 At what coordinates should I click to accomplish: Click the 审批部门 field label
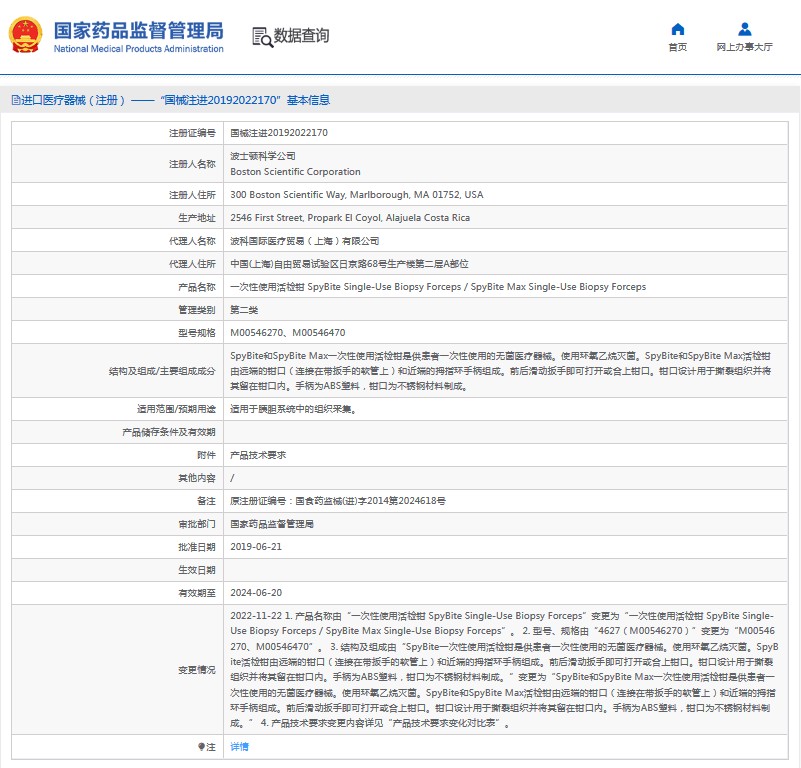coord(197,524)
